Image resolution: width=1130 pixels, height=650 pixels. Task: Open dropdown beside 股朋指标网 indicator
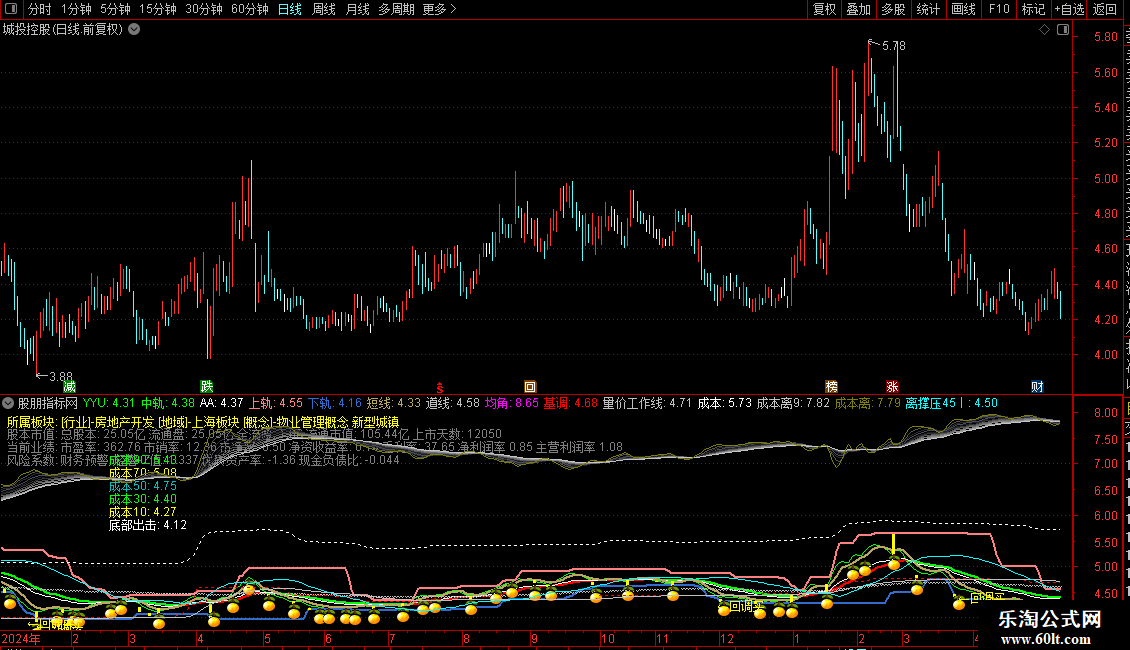click(x=8, y=404)
